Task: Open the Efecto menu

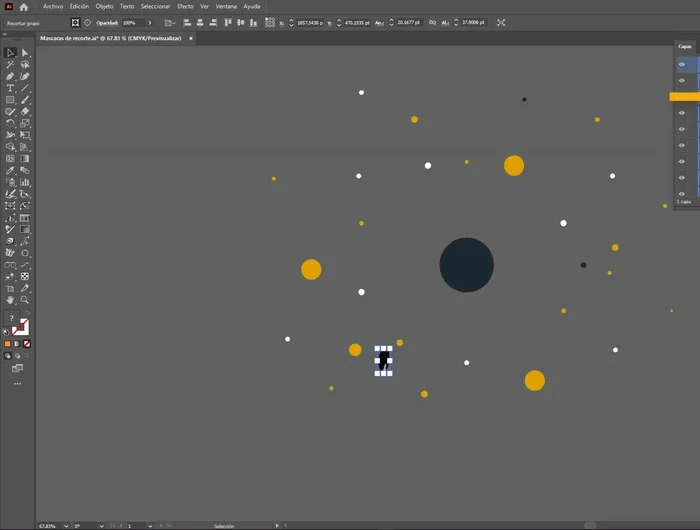Action: pyautogui.click(x=185, y=6)
